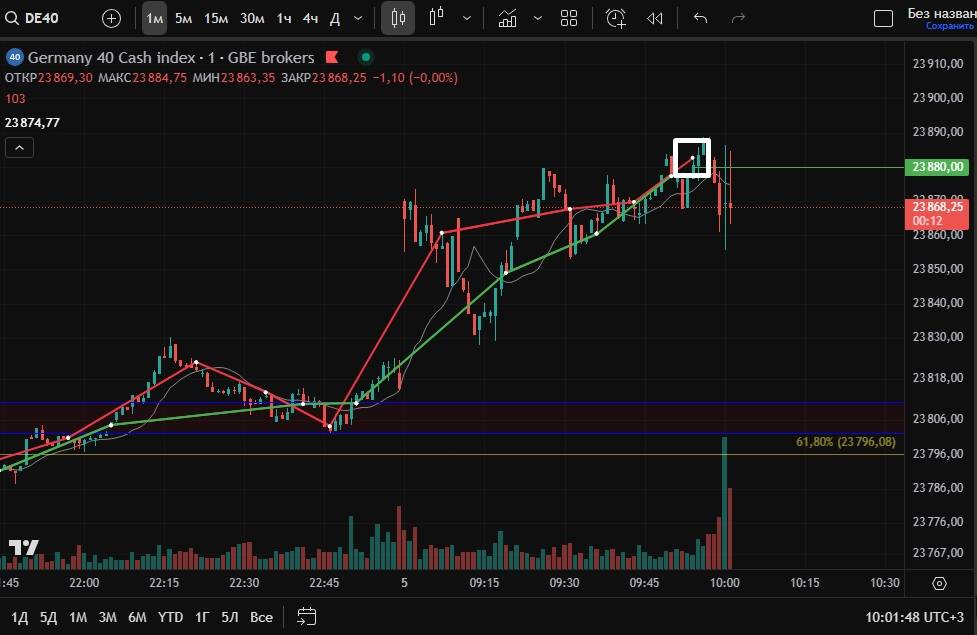Click the candlestick chart type icon
The image size is (977, 635).
pyautogui.click(x=398, y=18)
